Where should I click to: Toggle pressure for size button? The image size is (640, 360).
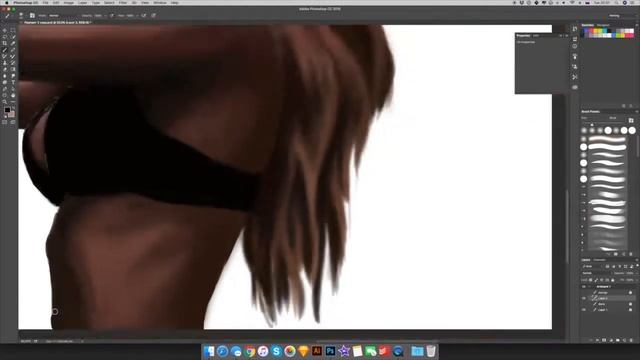[x=153, y=16]
